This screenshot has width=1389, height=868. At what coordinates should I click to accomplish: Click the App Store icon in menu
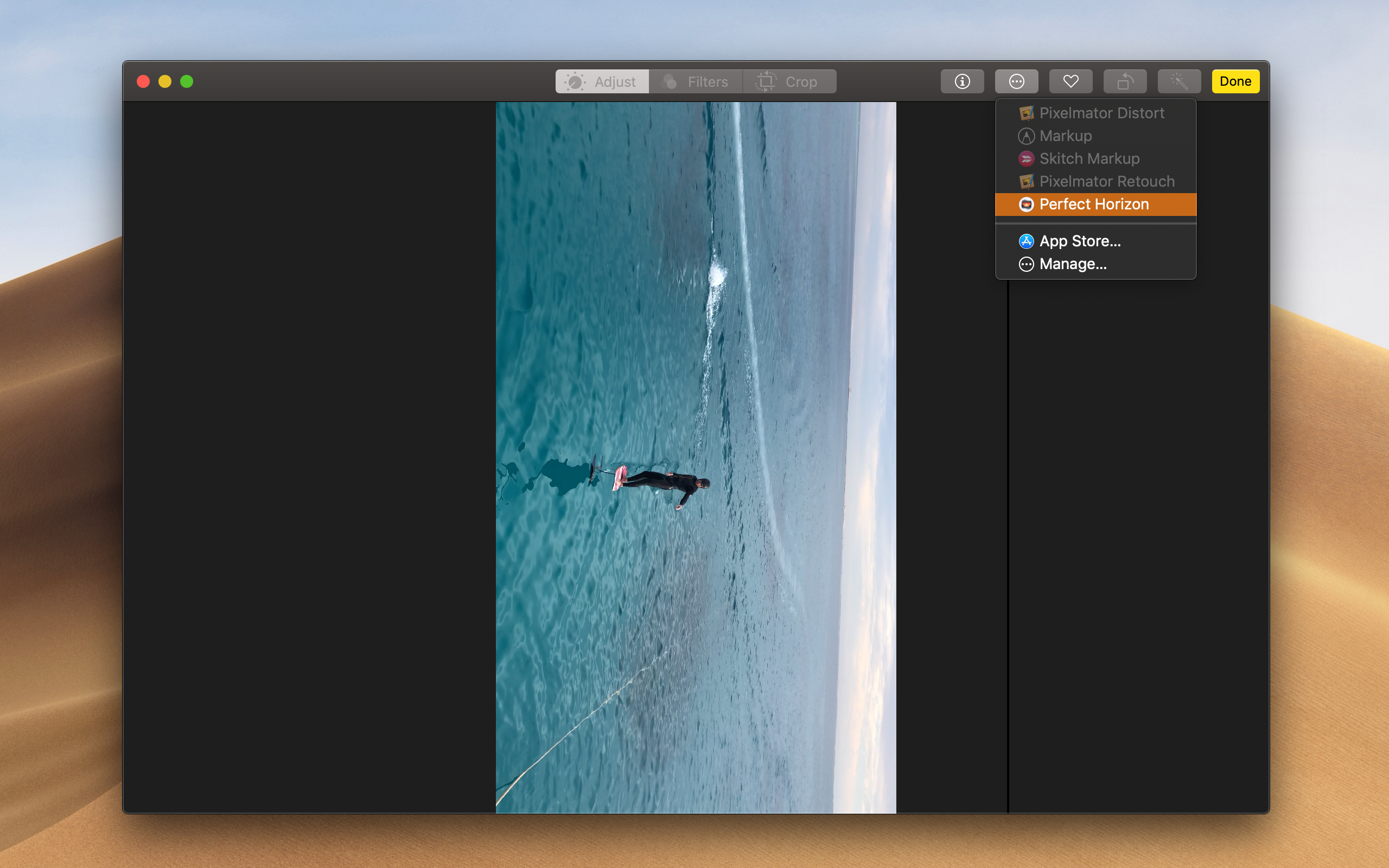click(1026, 241)
